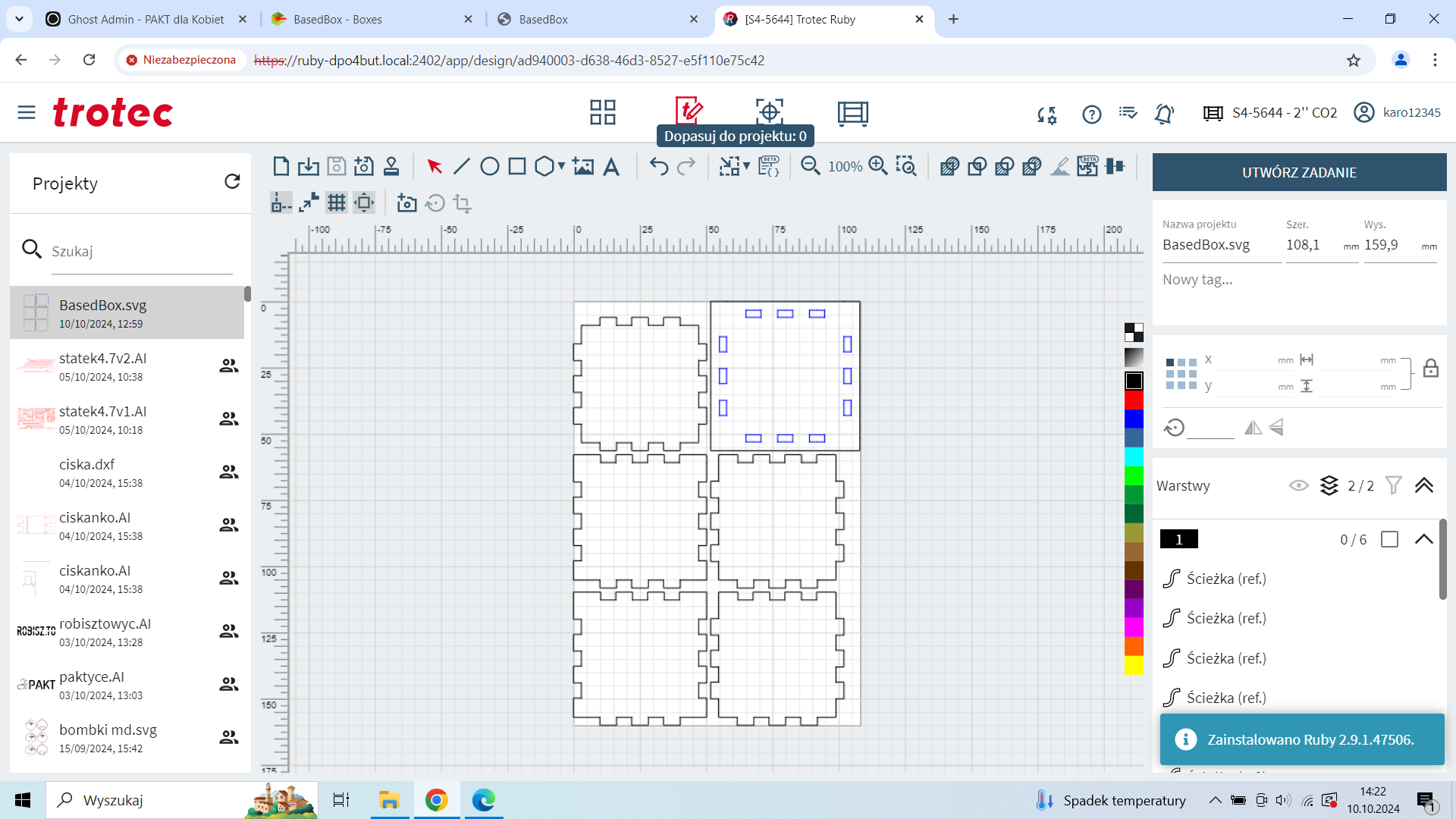This screenshot has height=819, width=1456.
Task: Open the karo12345 user menu
Action: (x=1397, y=113)
